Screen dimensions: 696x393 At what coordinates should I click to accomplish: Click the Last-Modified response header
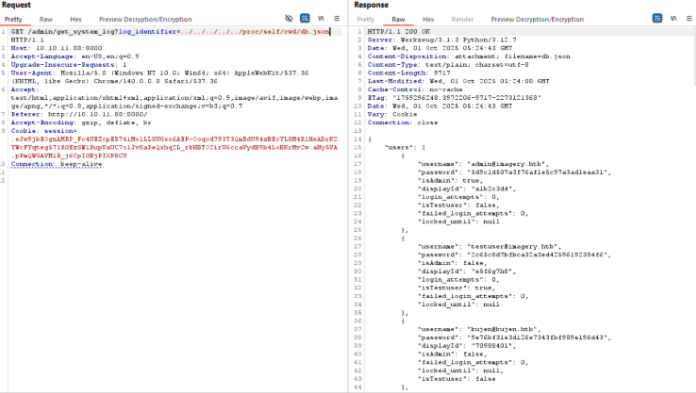point(458,81)
